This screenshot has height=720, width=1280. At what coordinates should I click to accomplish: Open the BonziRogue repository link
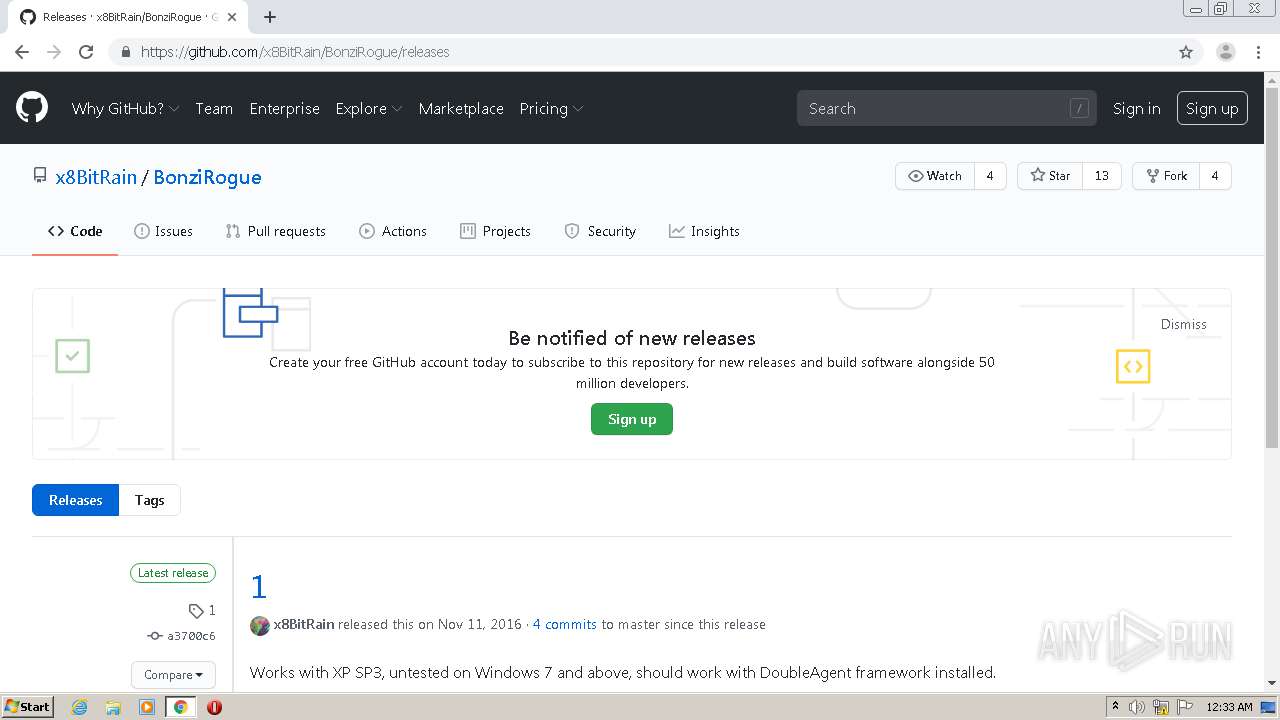pyautogui.click(x=207, y=177)
